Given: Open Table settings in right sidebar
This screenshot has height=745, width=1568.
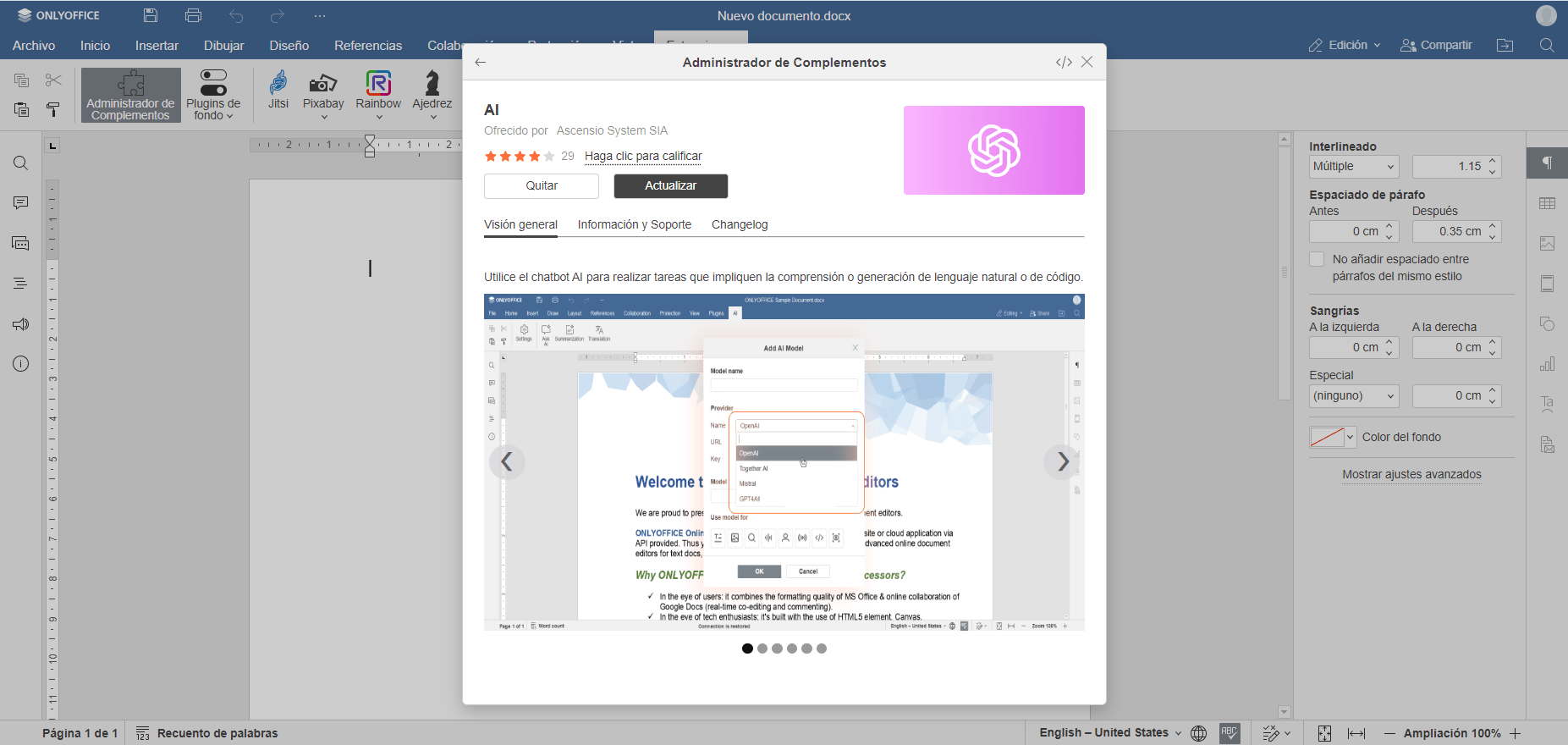Looking at the screenshot, I should point(1548,203).
